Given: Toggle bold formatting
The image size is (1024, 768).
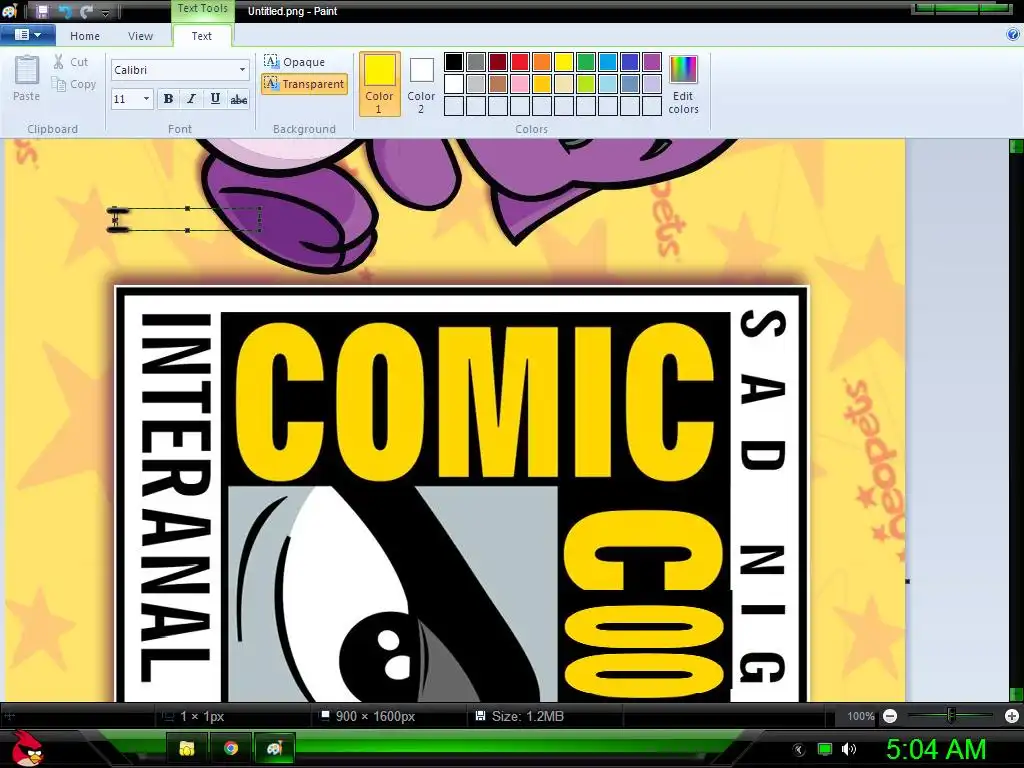Looking at the screenshot, I should [x=168, y=99].
